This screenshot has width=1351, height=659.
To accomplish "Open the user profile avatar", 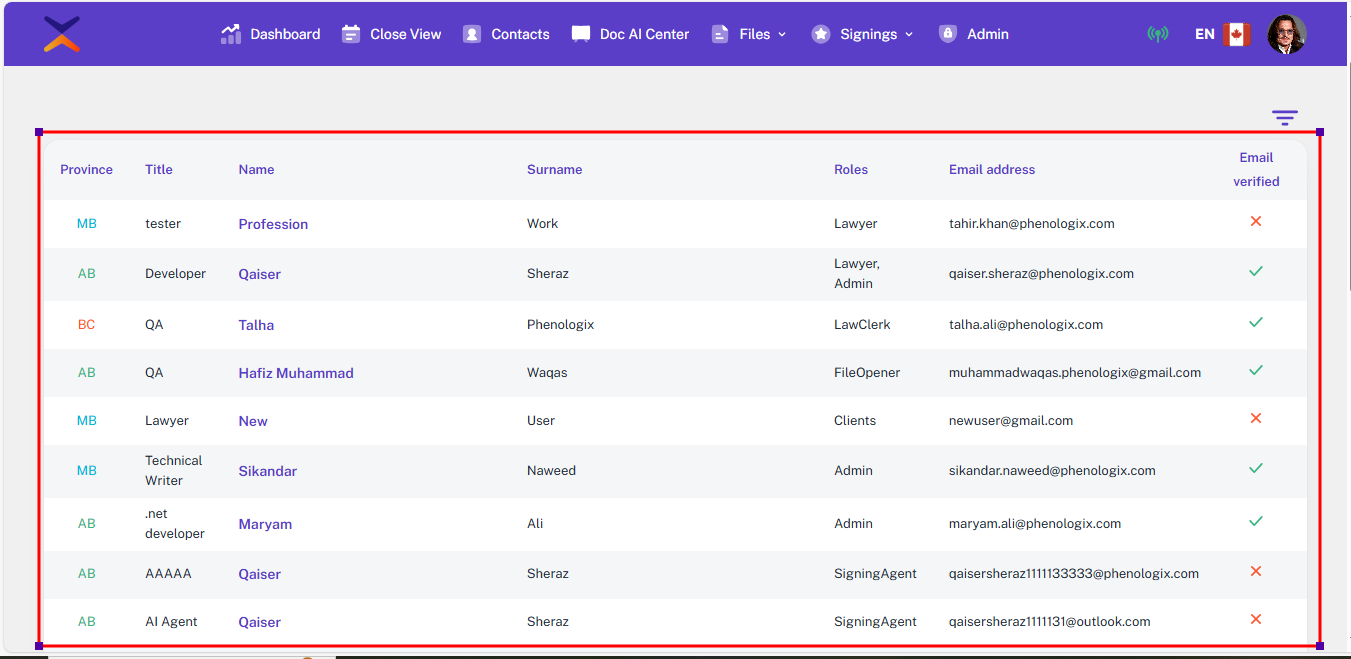I will [1286, 34].
